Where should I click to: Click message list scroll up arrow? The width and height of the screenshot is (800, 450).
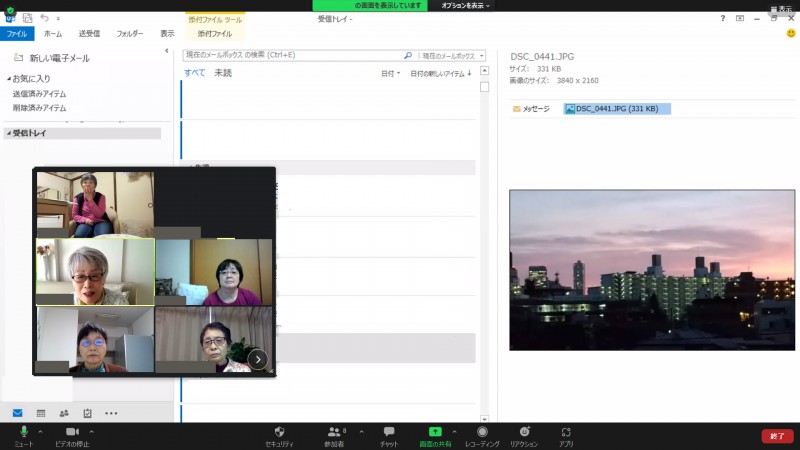click(x=485, y=70)
